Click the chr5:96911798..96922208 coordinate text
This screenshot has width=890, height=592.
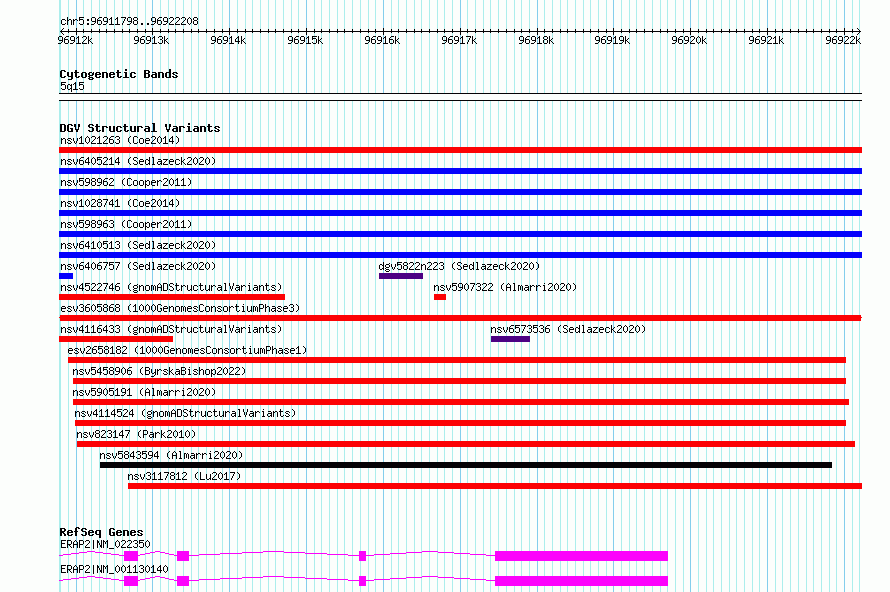click(129, 22)
